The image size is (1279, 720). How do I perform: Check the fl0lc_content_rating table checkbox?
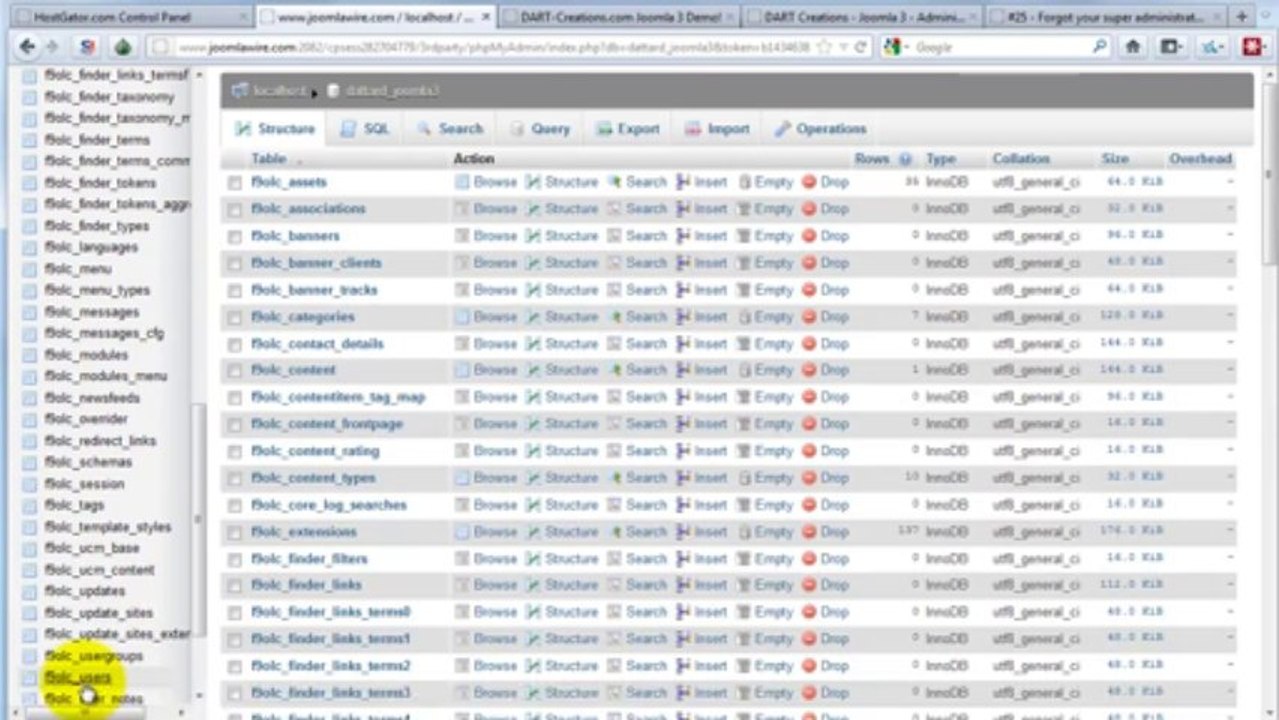(x=235, y=452)
